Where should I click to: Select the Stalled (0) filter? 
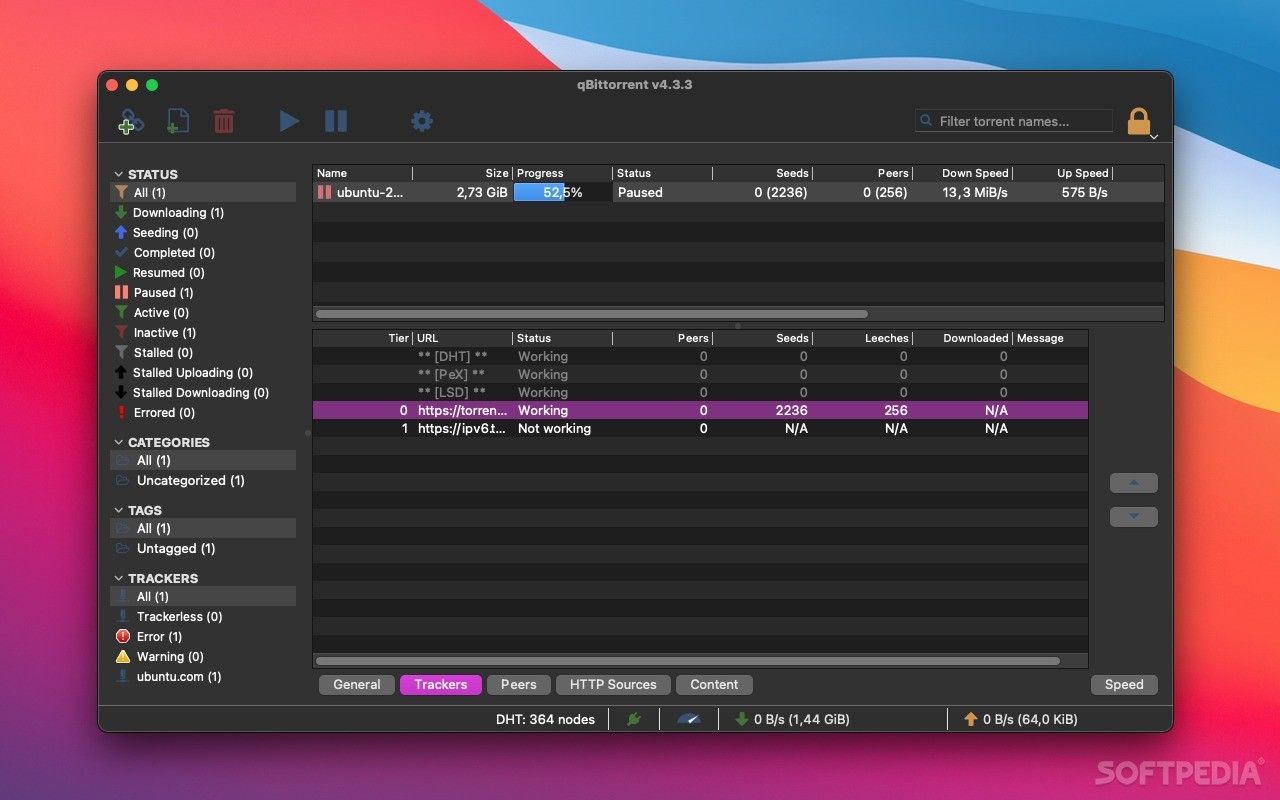203,352
